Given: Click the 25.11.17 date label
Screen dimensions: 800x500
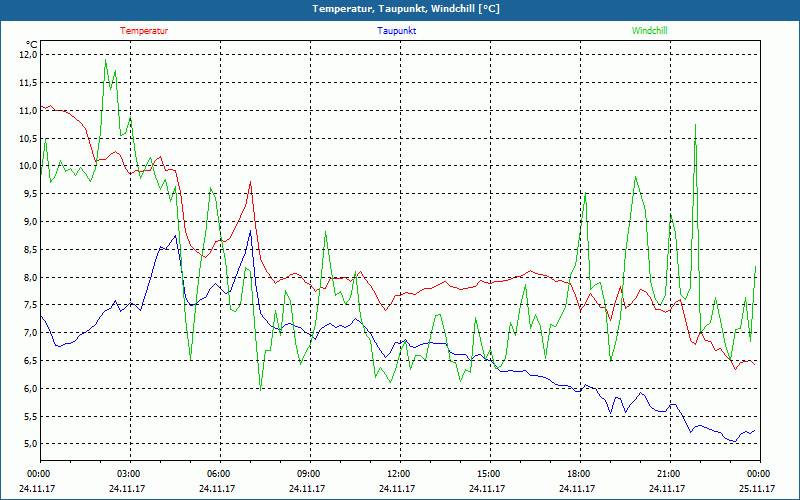Looking at the screenshot, I should pos(757,488).
